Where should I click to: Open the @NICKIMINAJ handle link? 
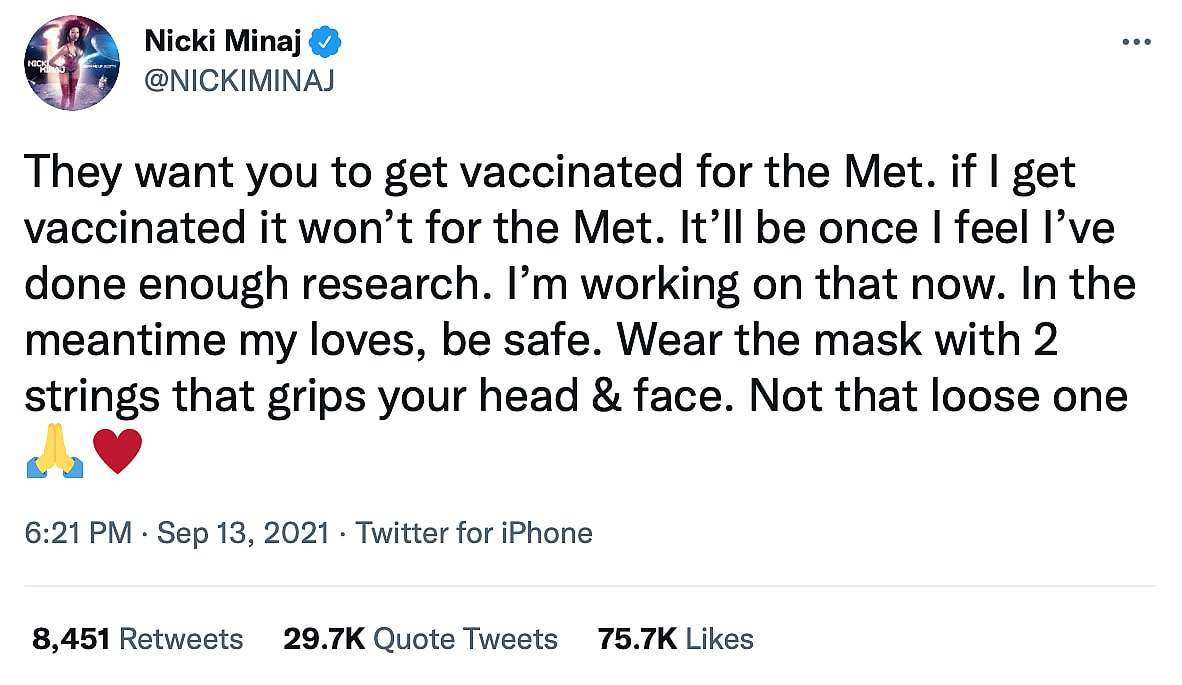pos(239,81)
